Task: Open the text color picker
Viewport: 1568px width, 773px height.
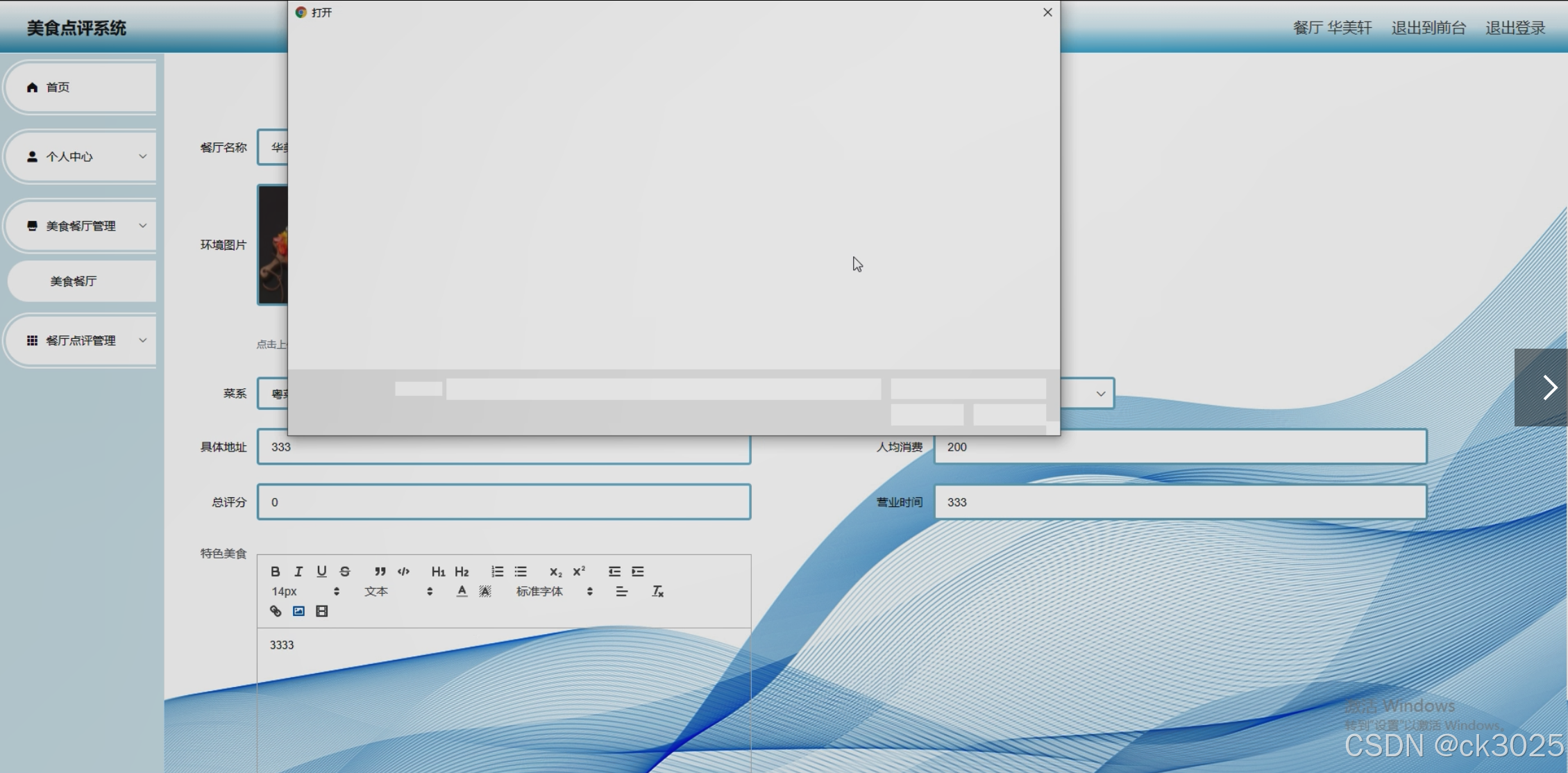Action: click(x=462, y=592)
